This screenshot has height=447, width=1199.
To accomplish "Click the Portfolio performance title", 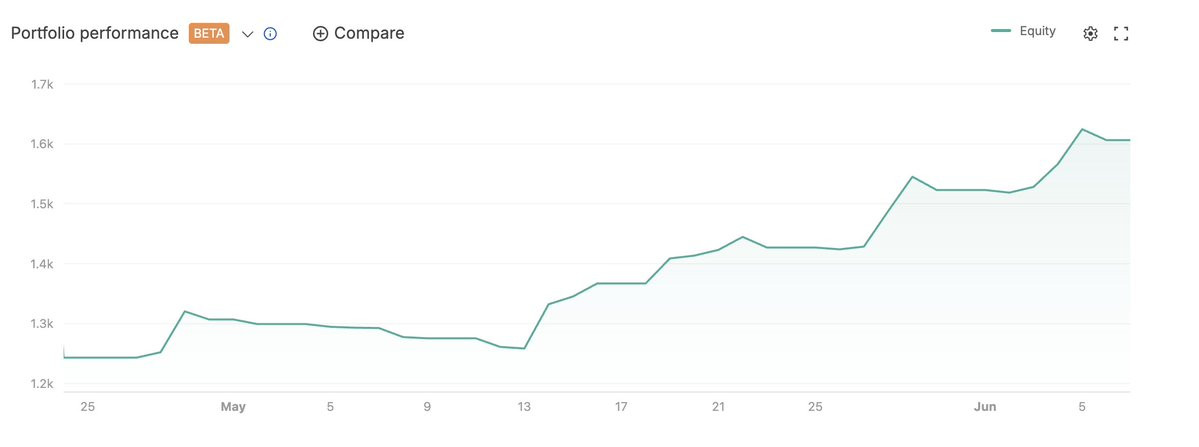I will (94, 34).
